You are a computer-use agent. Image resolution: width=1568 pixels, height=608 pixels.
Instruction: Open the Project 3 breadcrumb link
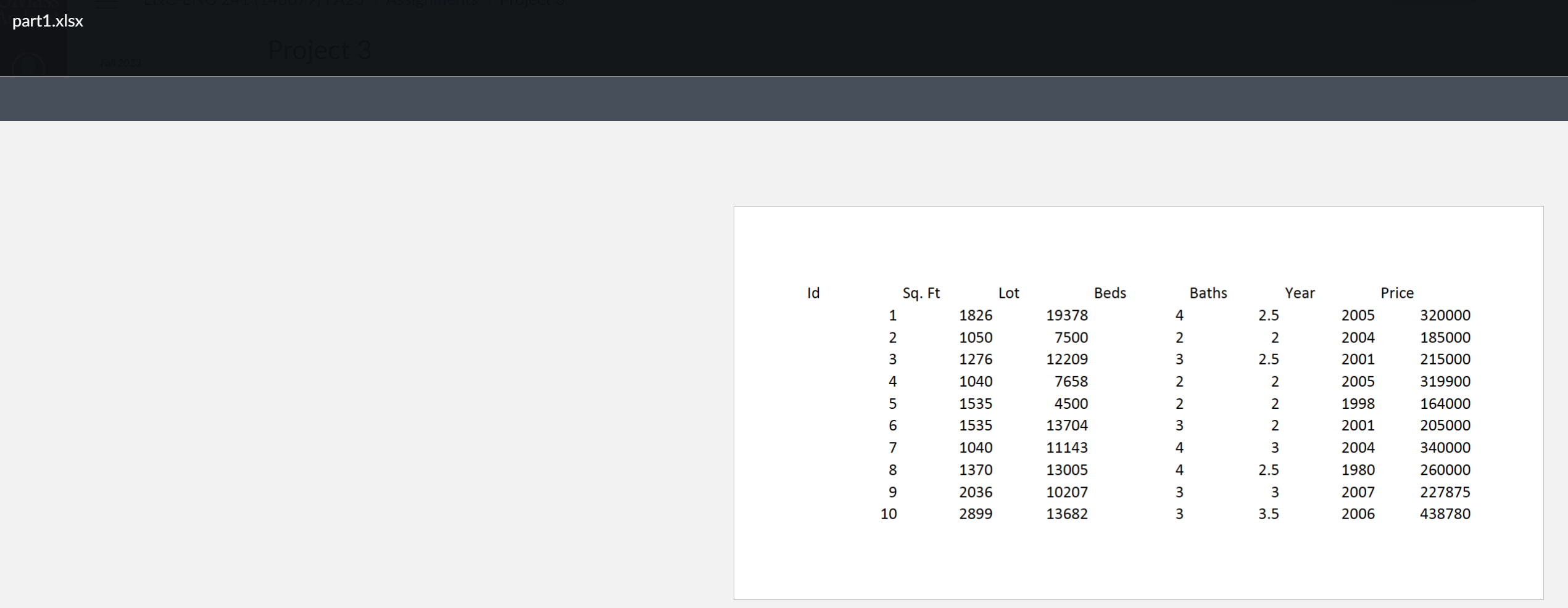[532, 2]
